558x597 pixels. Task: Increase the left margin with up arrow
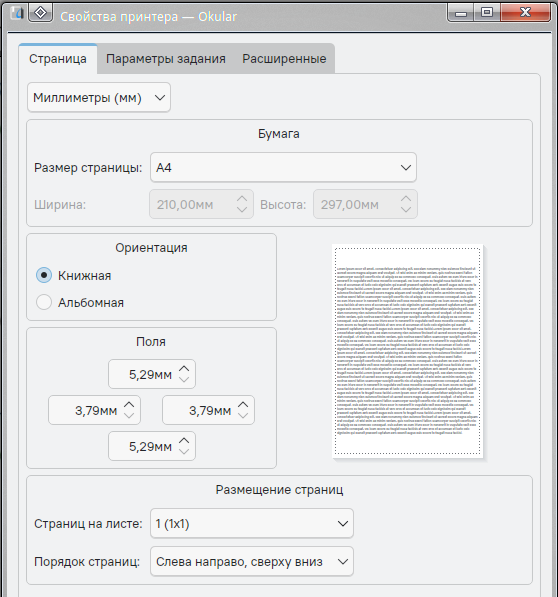click(129, 405)
